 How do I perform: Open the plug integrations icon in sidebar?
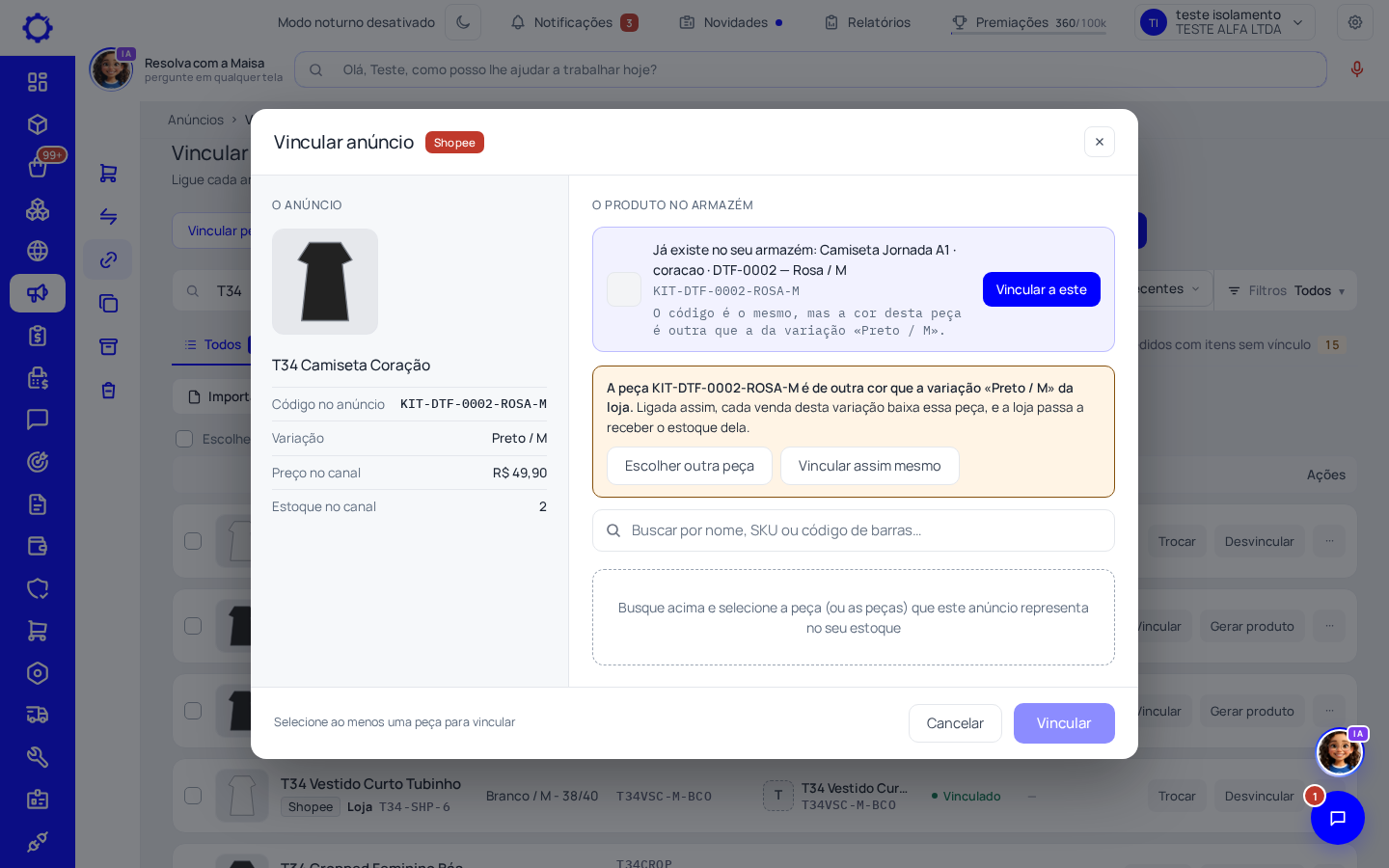click(38, 842)
